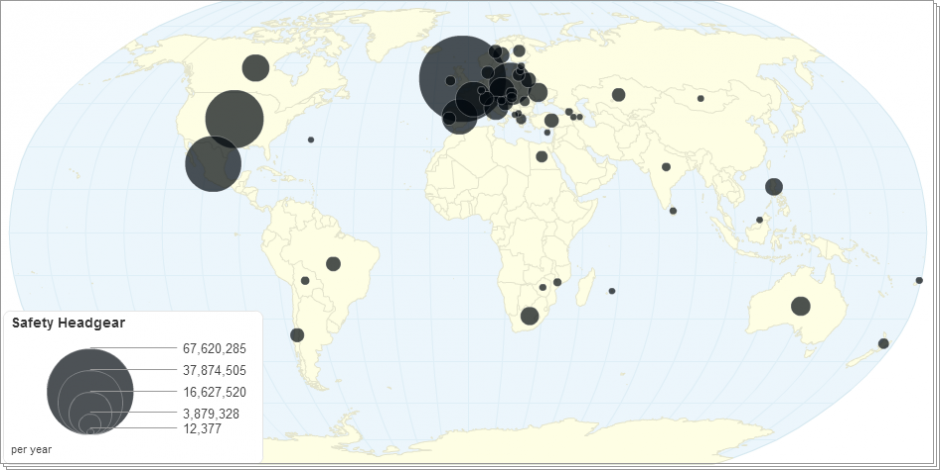Image resolution: width=940 pixels, height=470 pixels.
Task: Select the bubble over Canada
Action: [256, 68]
